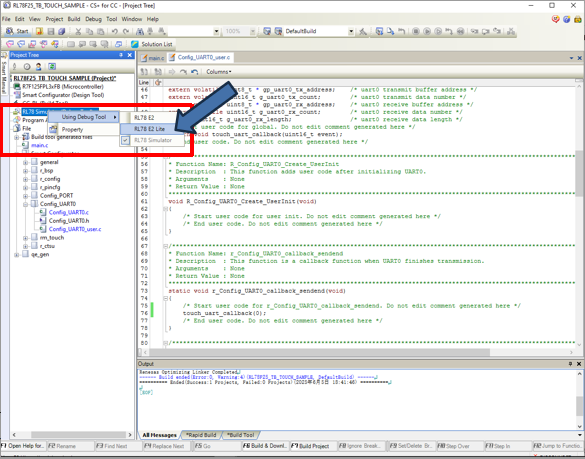
Task: Click the editor vertical scrollbar thumb
Action: point(579,173)
